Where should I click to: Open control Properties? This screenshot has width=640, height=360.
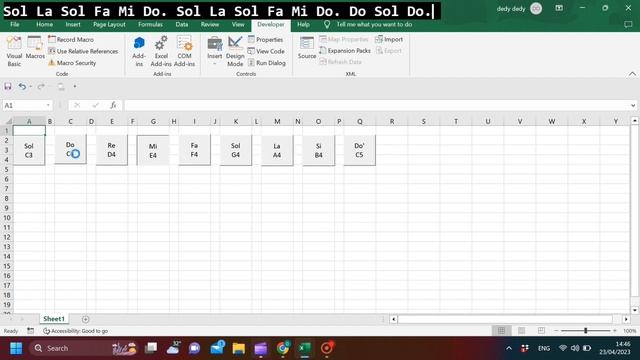click(265, 40)
